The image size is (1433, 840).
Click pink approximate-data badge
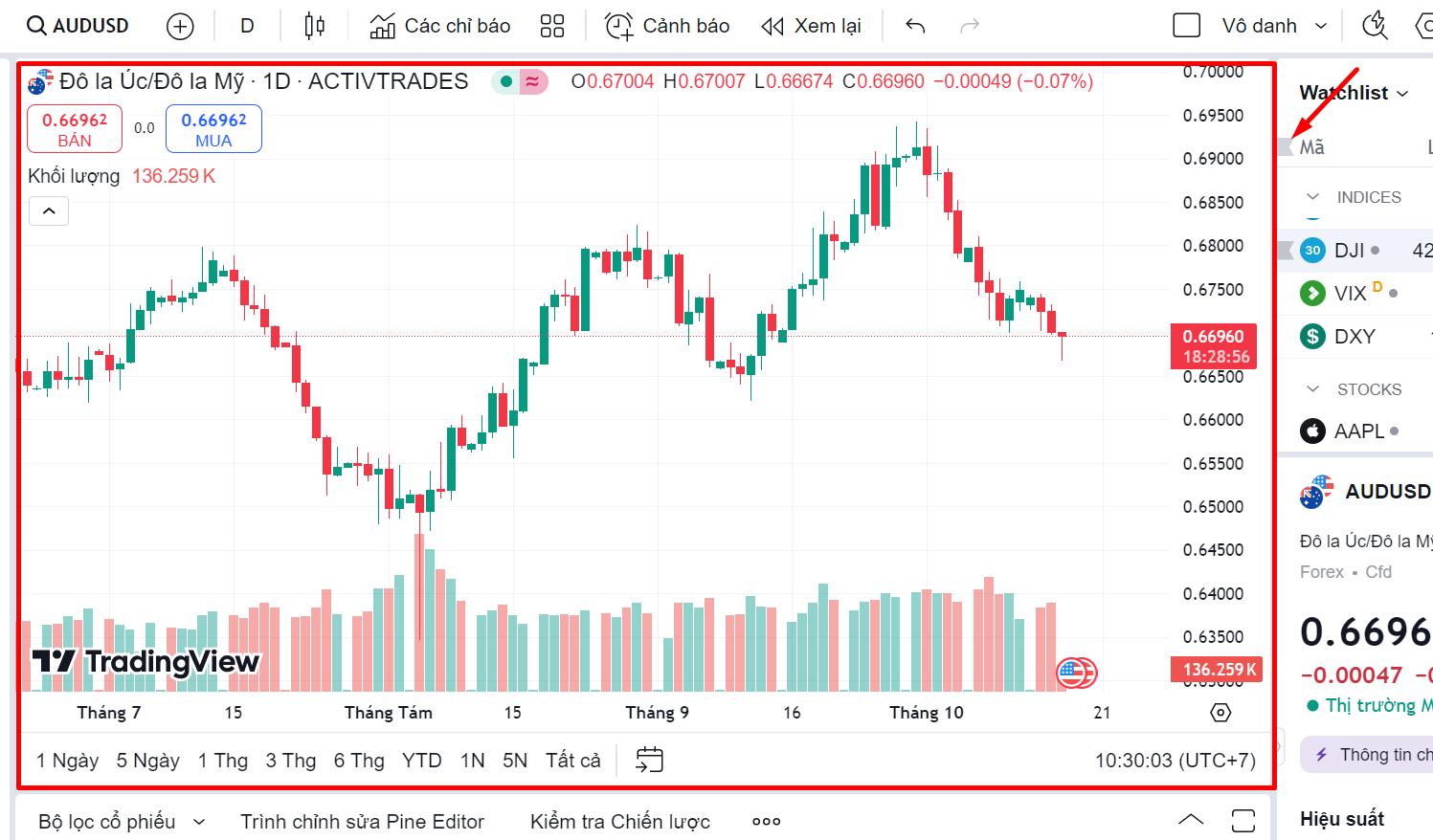coord(533,82)
